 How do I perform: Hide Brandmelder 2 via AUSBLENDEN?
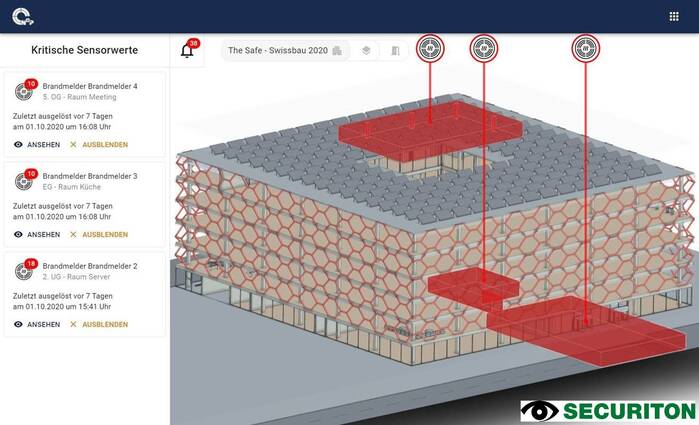[x=99, y=324]
